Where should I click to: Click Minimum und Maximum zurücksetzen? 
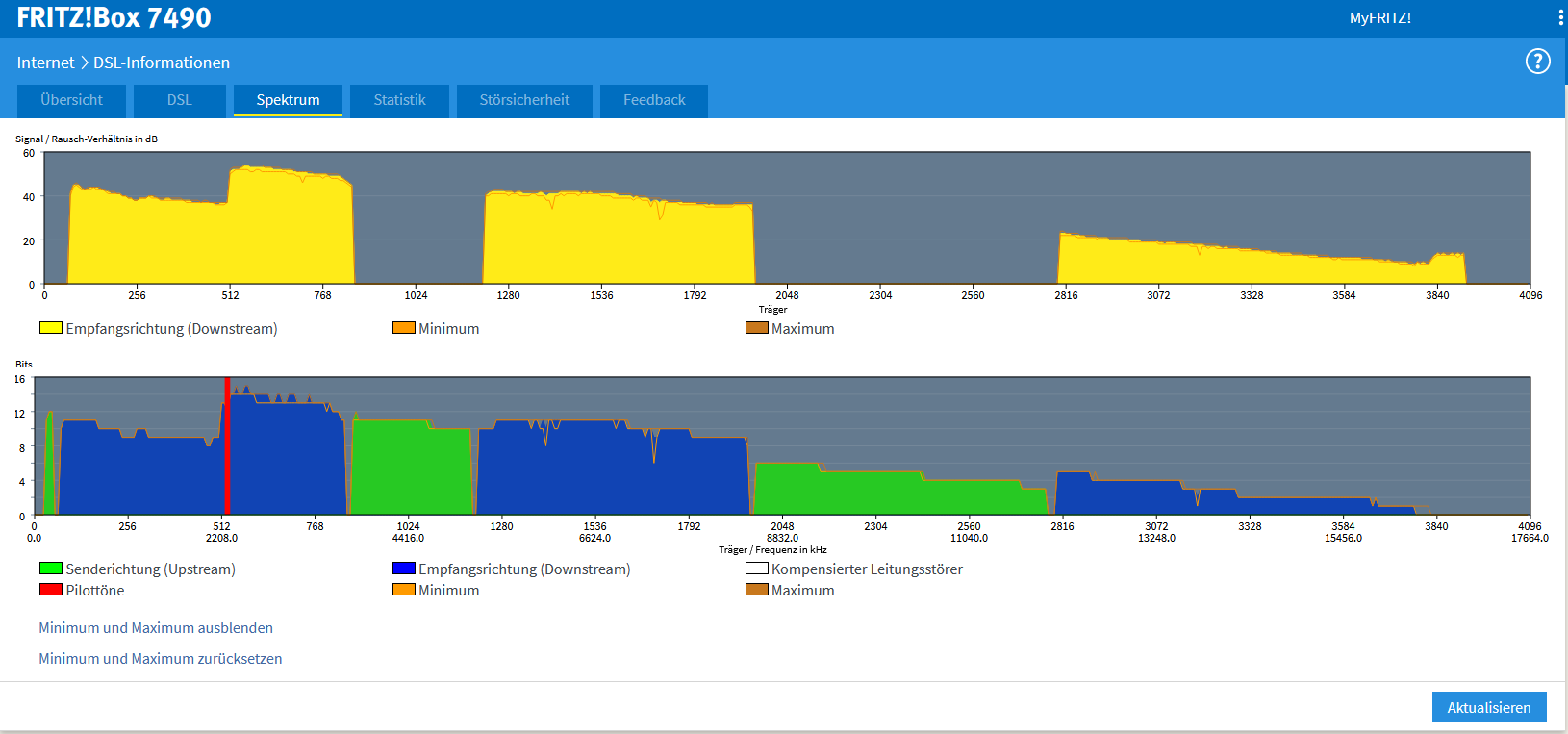click(x=161, y=659)
